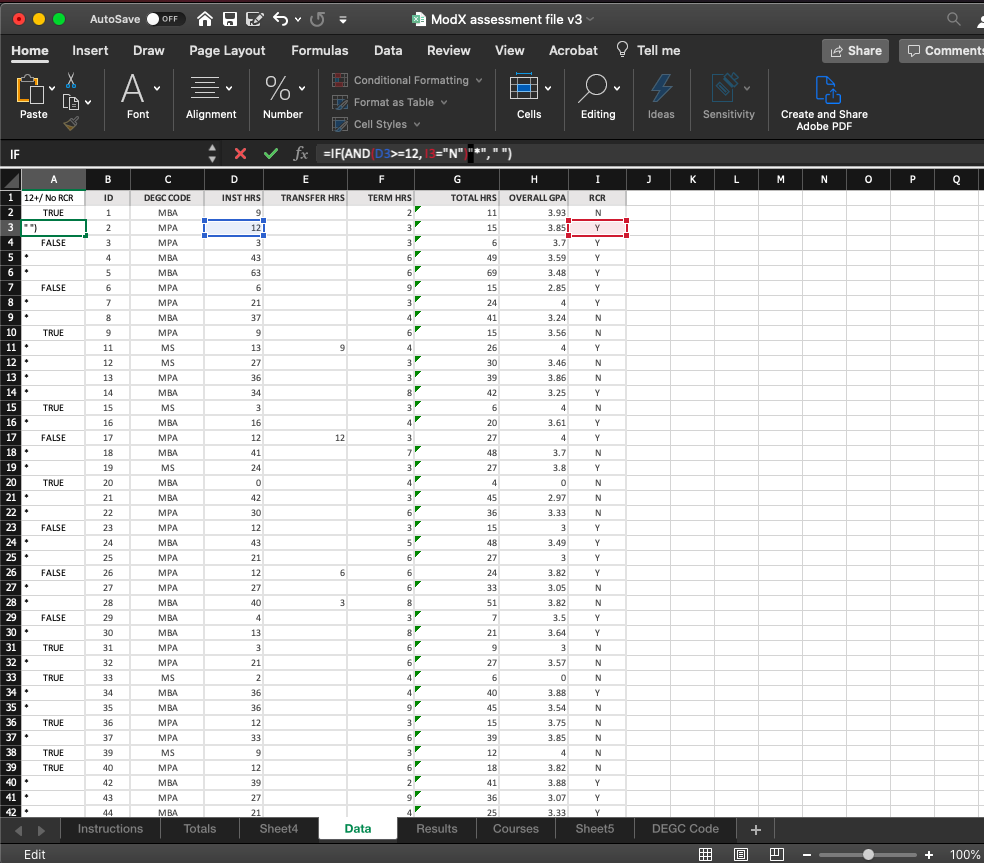Click the Share button
This screenshot has width=984, height=863.
coord(855,50)
